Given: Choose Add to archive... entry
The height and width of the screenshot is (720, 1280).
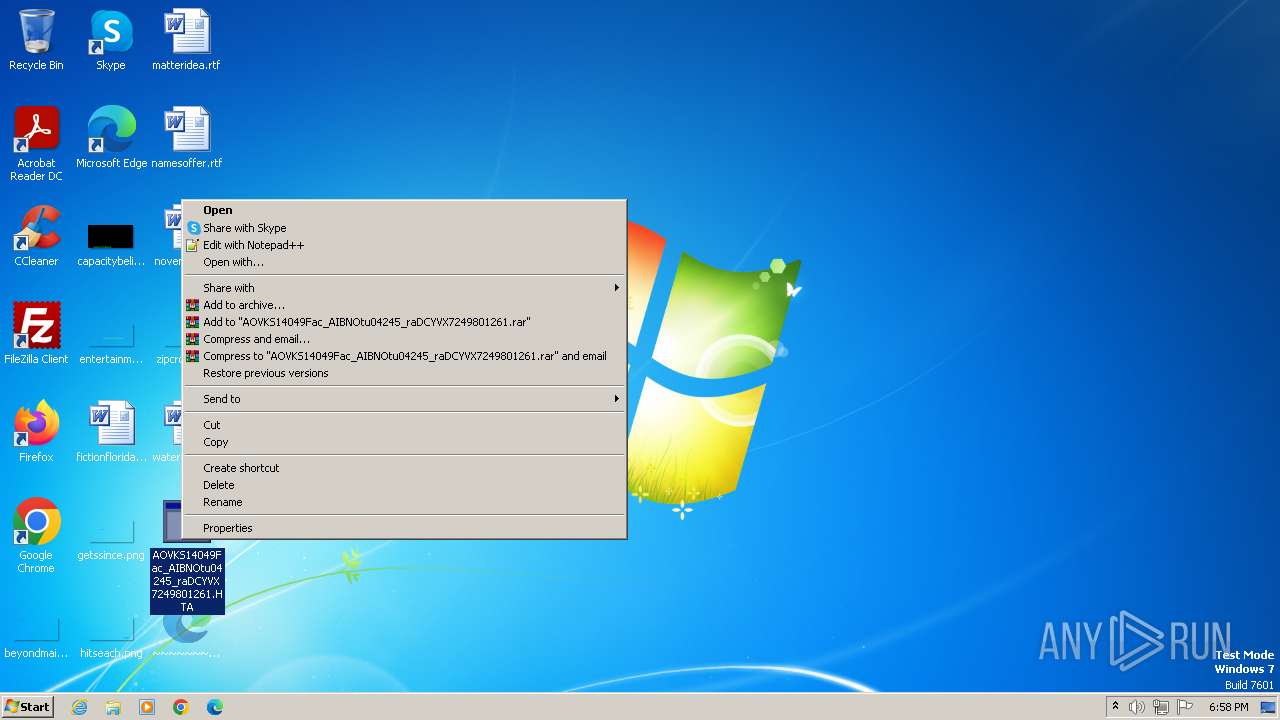Looking at the screenshot, I should [404, 305].
